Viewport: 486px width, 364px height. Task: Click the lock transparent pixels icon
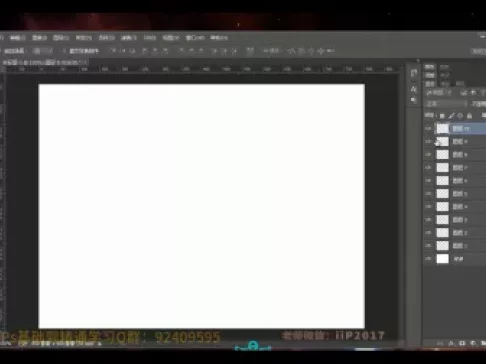pyautogui.click(x=442, y=116)
